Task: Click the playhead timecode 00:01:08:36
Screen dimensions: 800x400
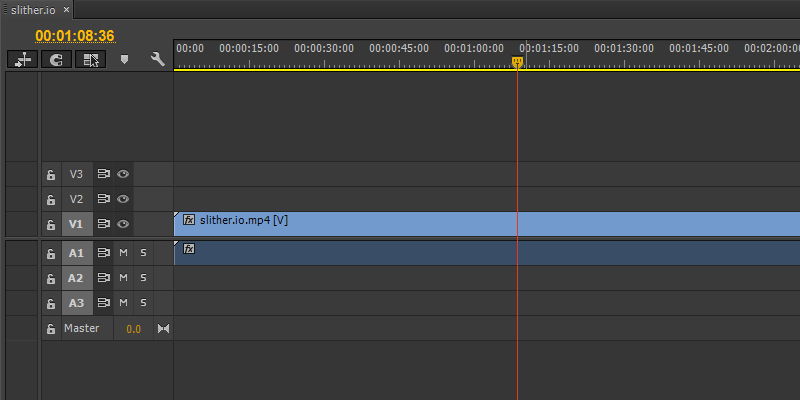Action: (74, 36)
